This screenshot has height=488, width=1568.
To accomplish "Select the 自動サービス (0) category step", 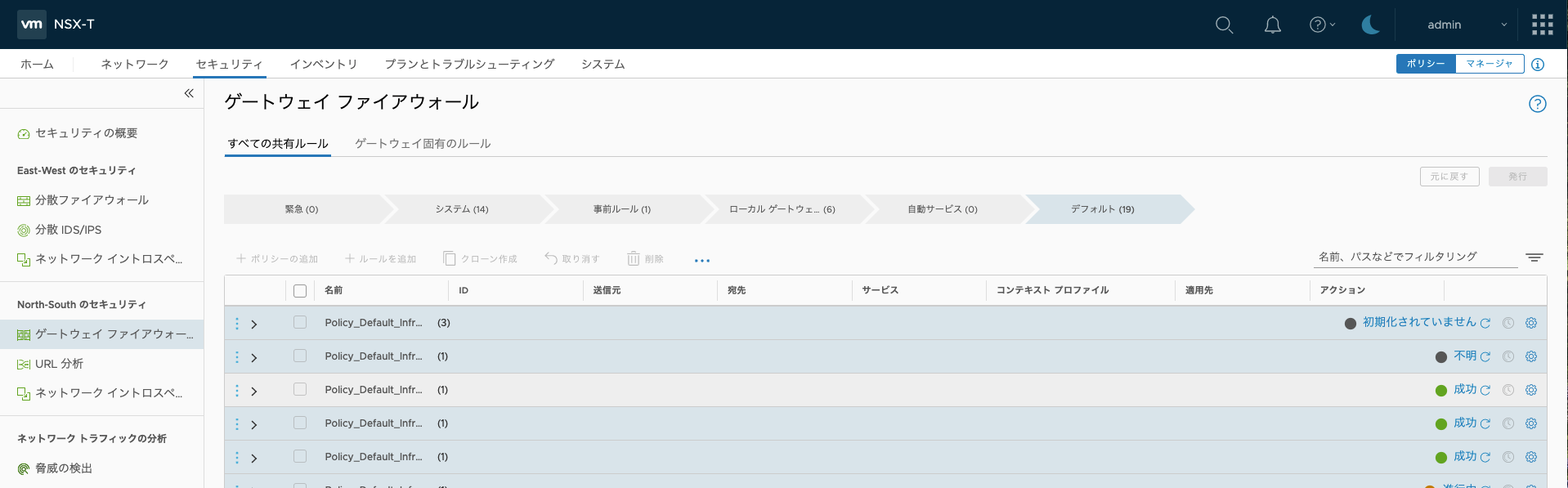I will 943,209.
